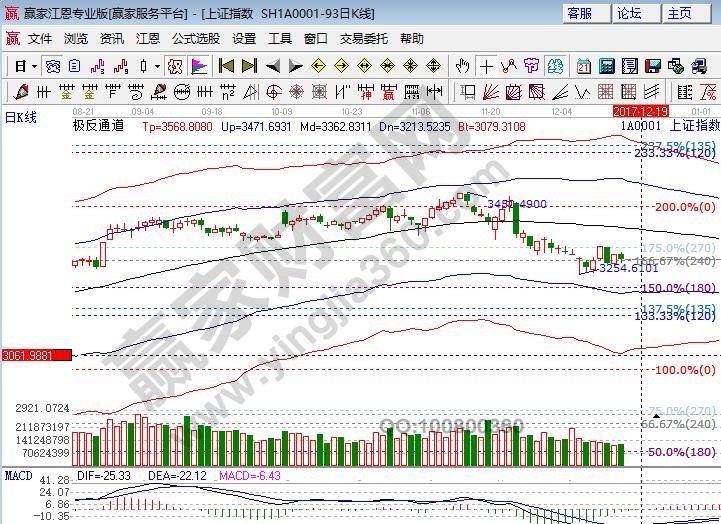
Task: Click the hand pan tool icon
Action: coord(462,66)
